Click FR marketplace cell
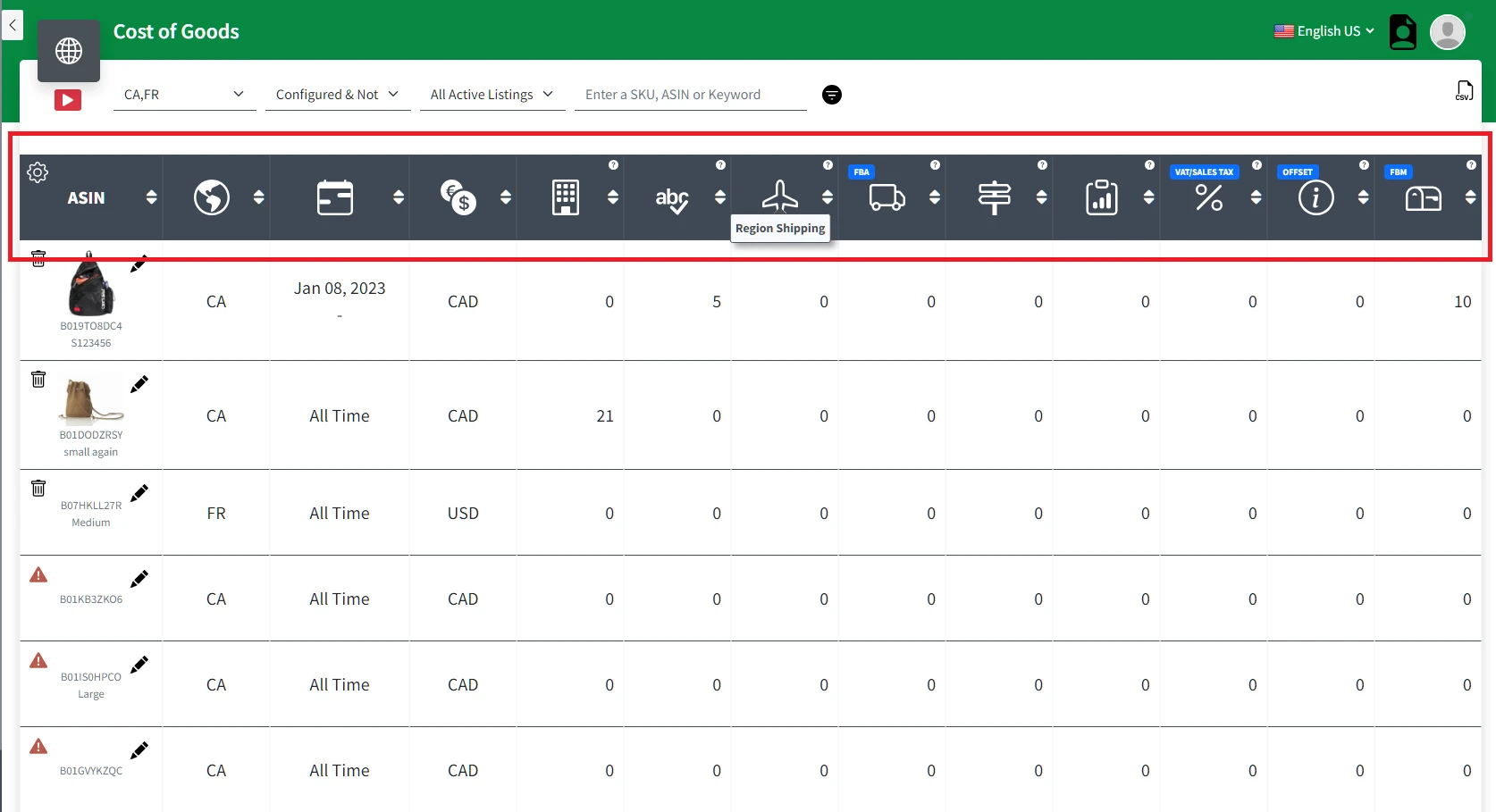Viewport: 1496px width, 812px height. tap(216, 514)
